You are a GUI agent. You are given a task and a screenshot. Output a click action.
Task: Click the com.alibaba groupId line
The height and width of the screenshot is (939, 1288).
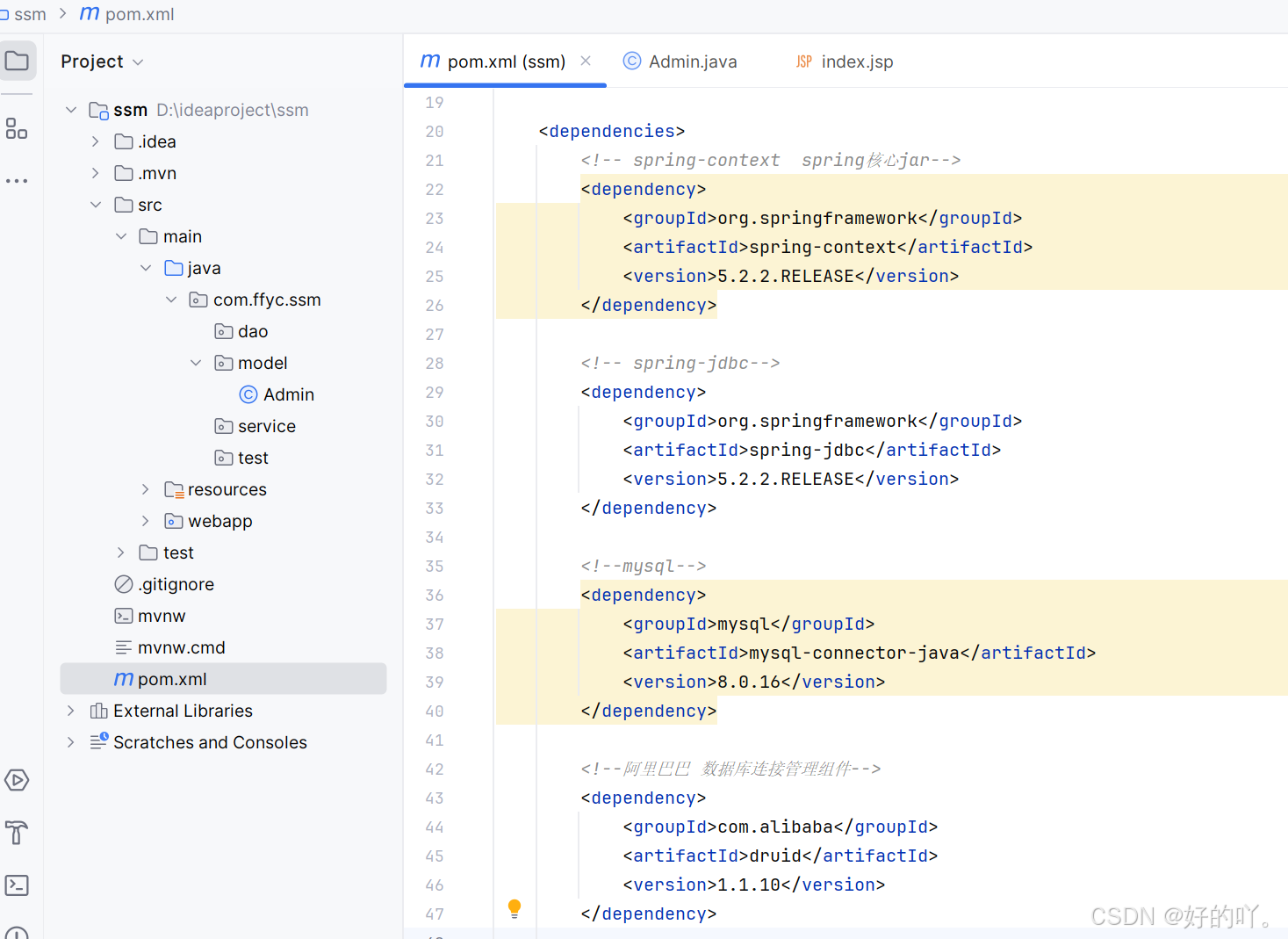point(781,827)
